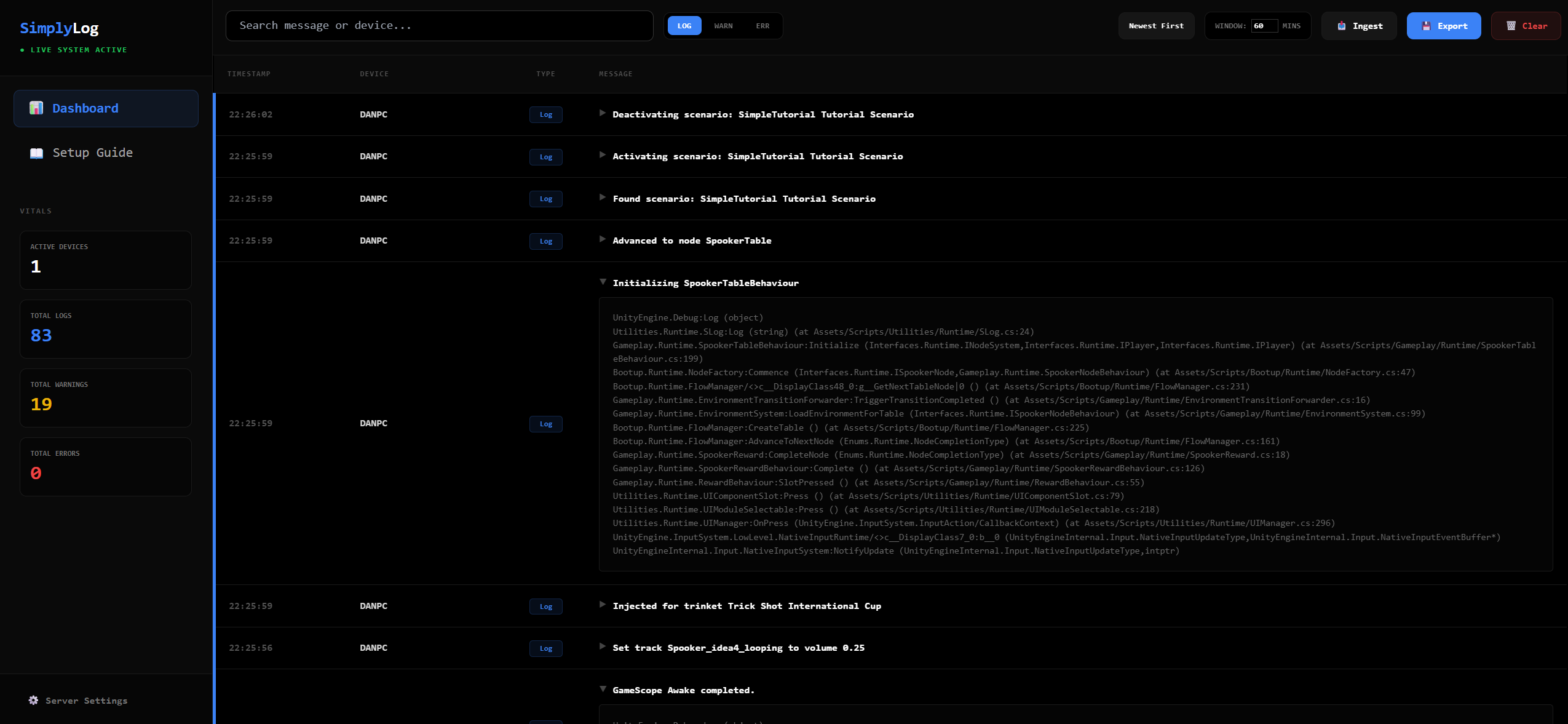Click the Newest First sort button
Image resolution: width=1568 pixels, height=724 pixels.
(x=1156, y=25)
